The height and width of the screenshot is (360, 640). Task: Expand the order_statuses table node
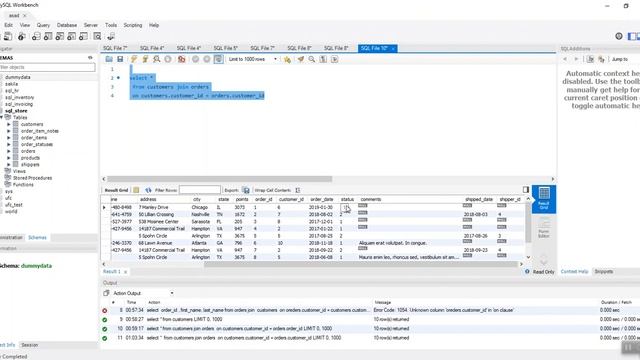(9, 144)
